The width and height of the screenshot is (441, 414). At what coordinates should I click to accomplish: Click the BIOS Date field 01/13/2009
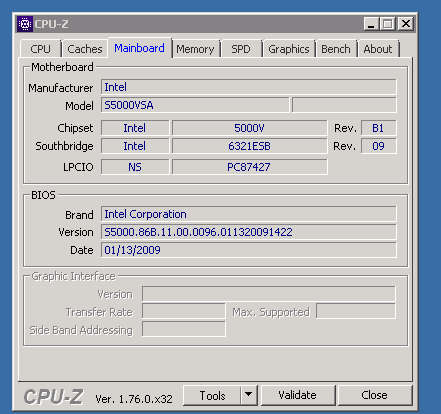pyautogui.click(x=249, y=250)
